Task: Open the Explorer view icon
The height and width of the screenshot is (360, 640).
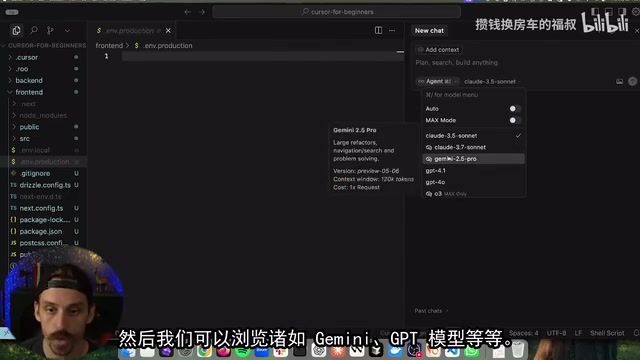Action: tap(16, 30)
